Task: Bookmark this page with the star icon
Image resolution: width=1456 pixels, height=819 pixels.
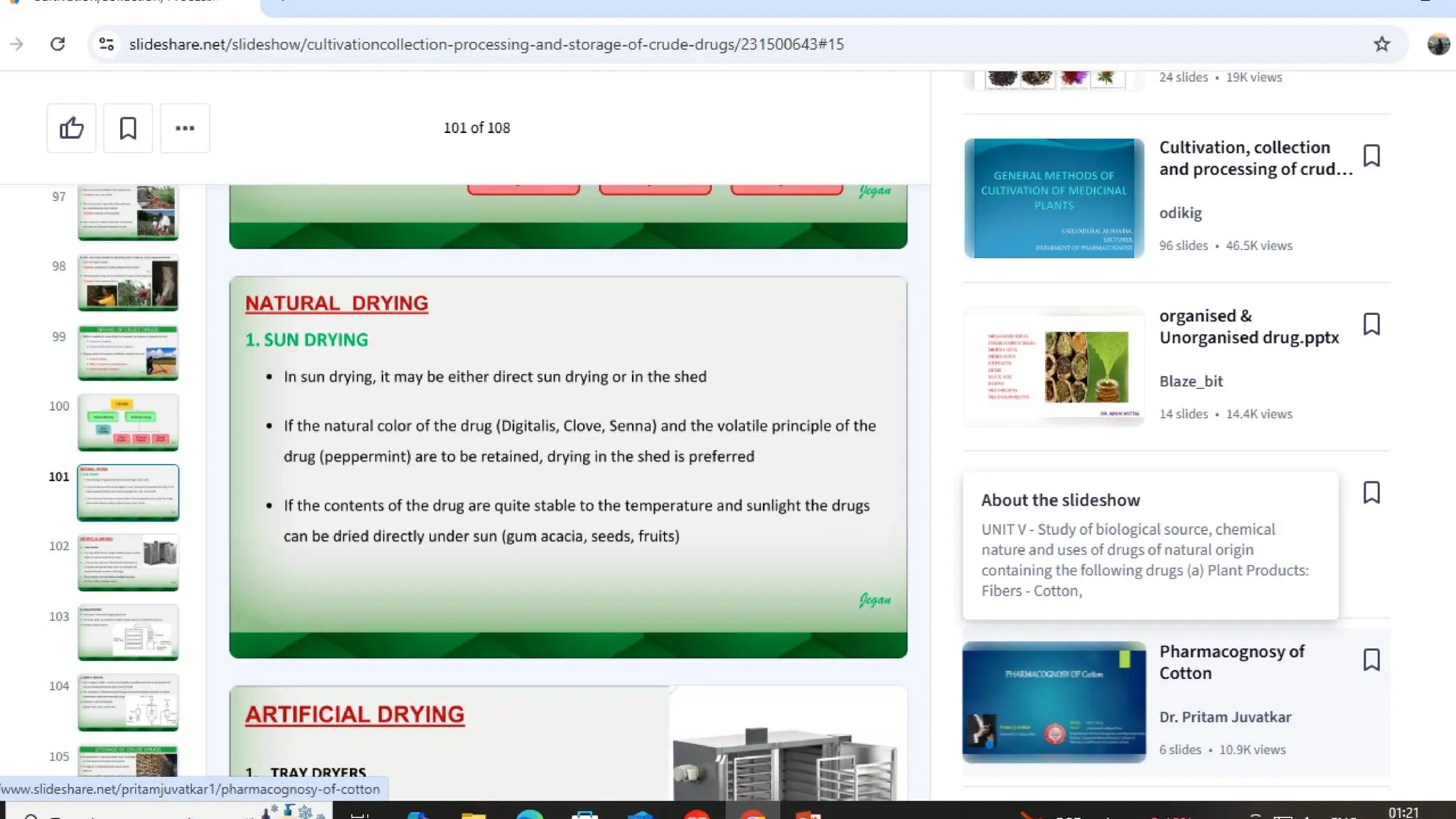Action: point(1381,44)
